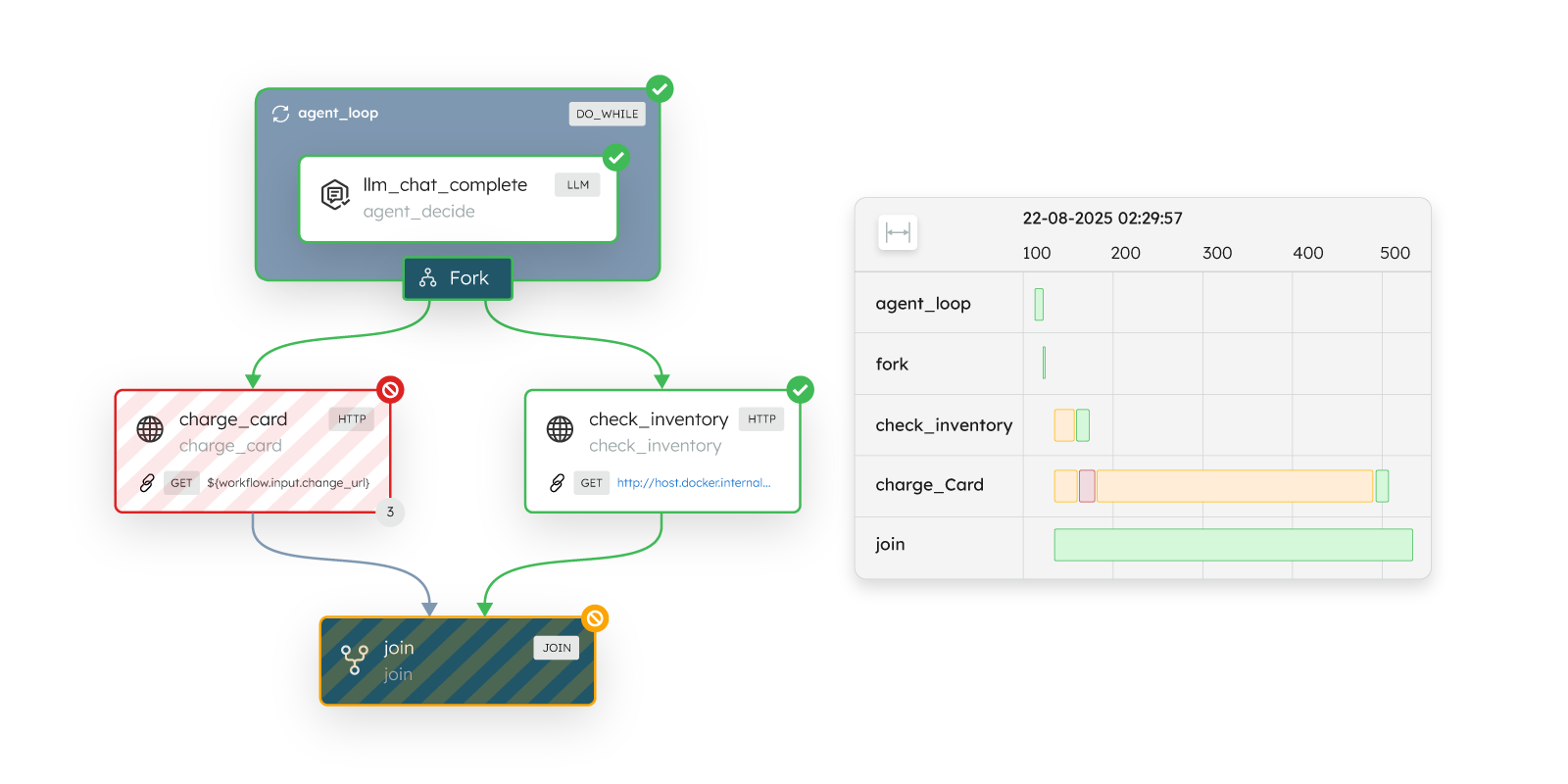Click the GET method tag in check_inventory
Screen dimensions: 1568x784
tap(591, 483)
